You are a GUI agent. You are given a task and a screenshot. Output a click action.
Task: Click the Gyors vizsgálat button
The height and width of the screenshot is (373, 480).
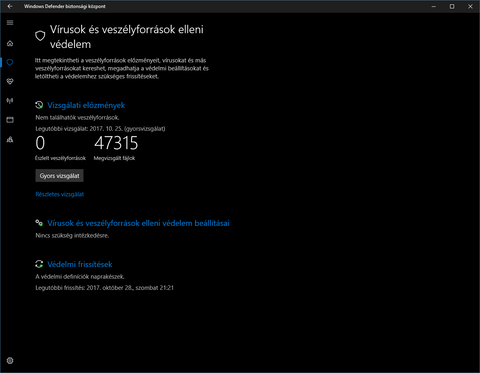(59, 176)
